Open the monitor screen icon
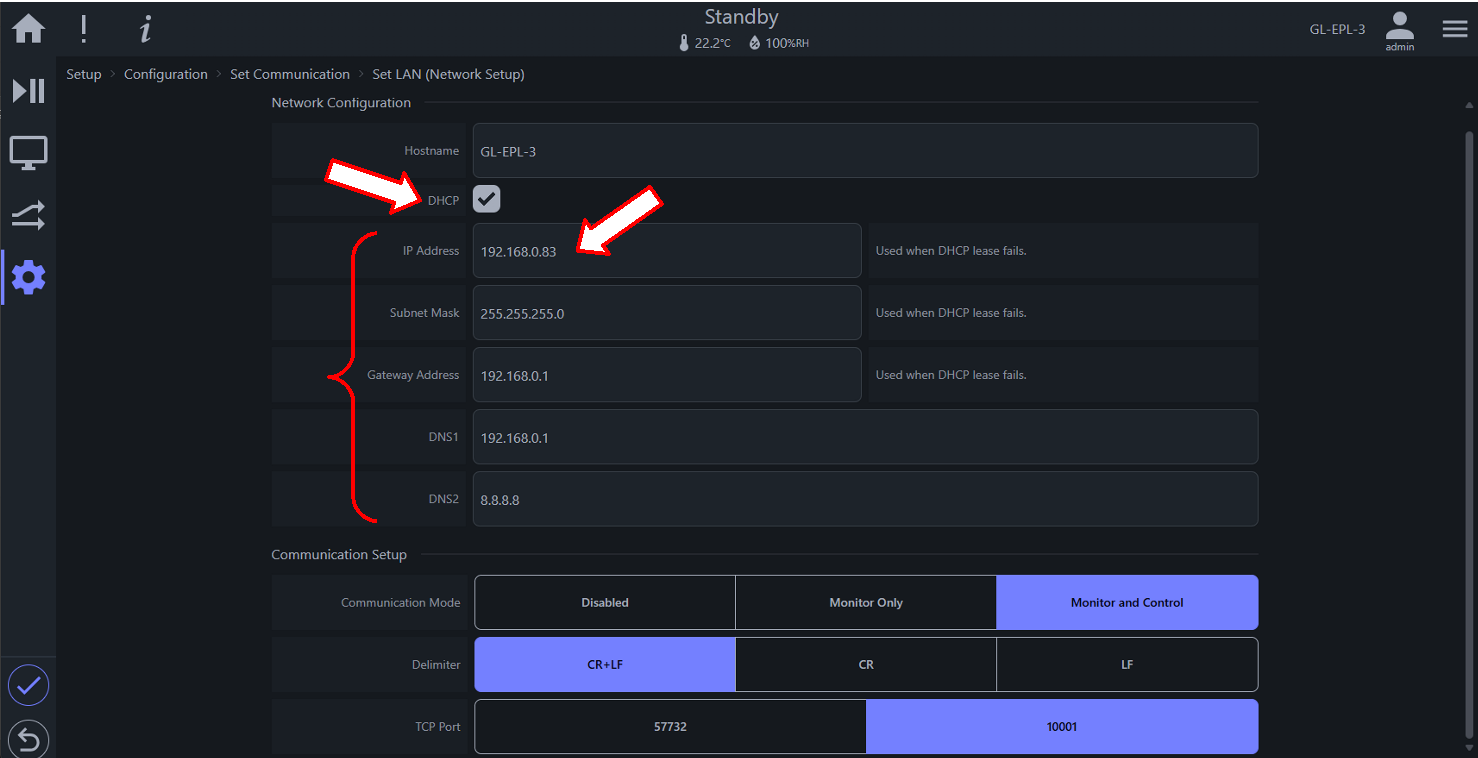The width and height of the screenshot is (1478, 758). [x=28, y=153]
